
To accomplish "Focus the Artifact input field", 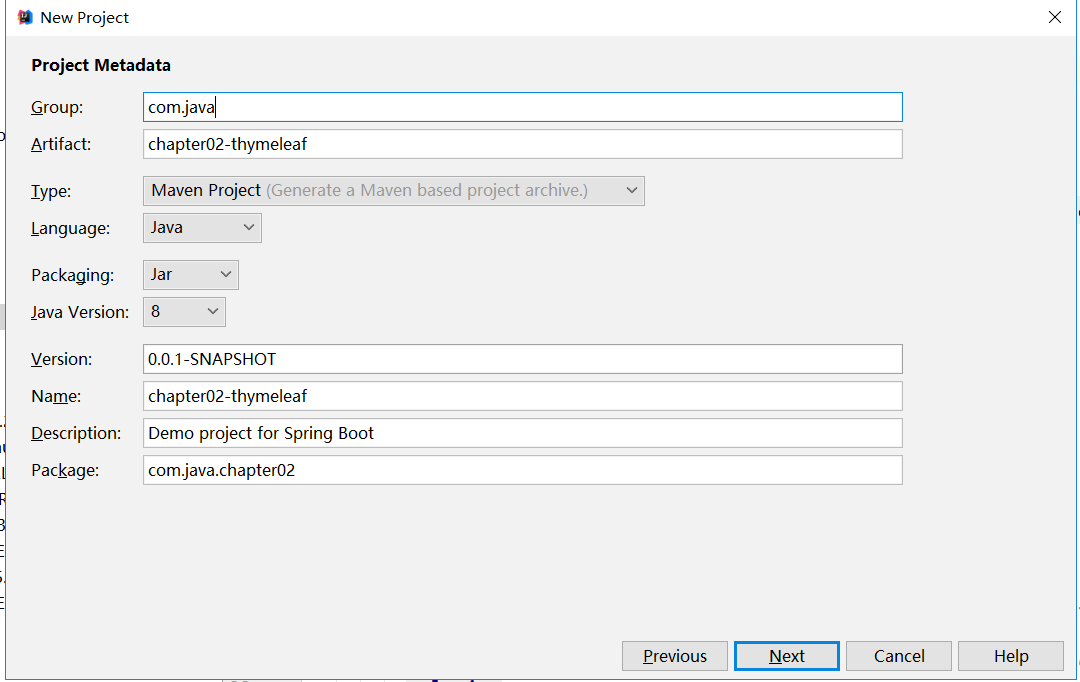I will pyautogui.click(x=523, y=144).
